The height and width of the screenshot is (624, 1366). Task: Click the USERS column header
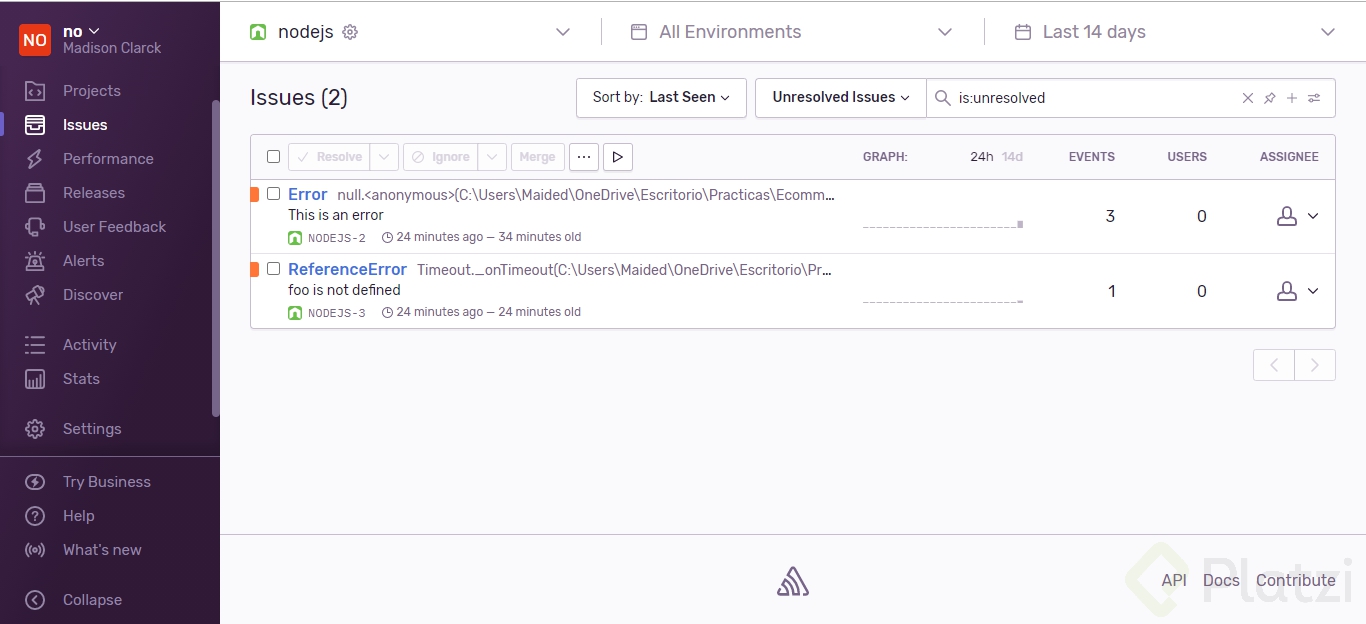pyautogui.click(x=1187, y=157)
